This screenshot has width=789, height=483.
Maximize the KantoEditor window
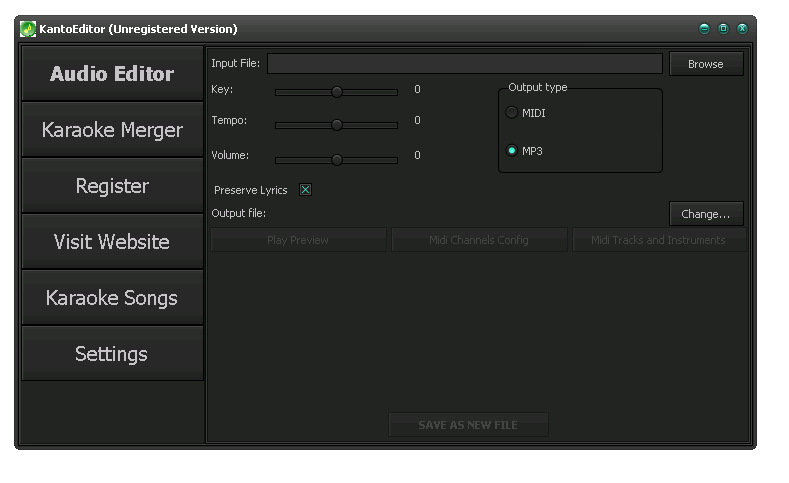(723, 29)
